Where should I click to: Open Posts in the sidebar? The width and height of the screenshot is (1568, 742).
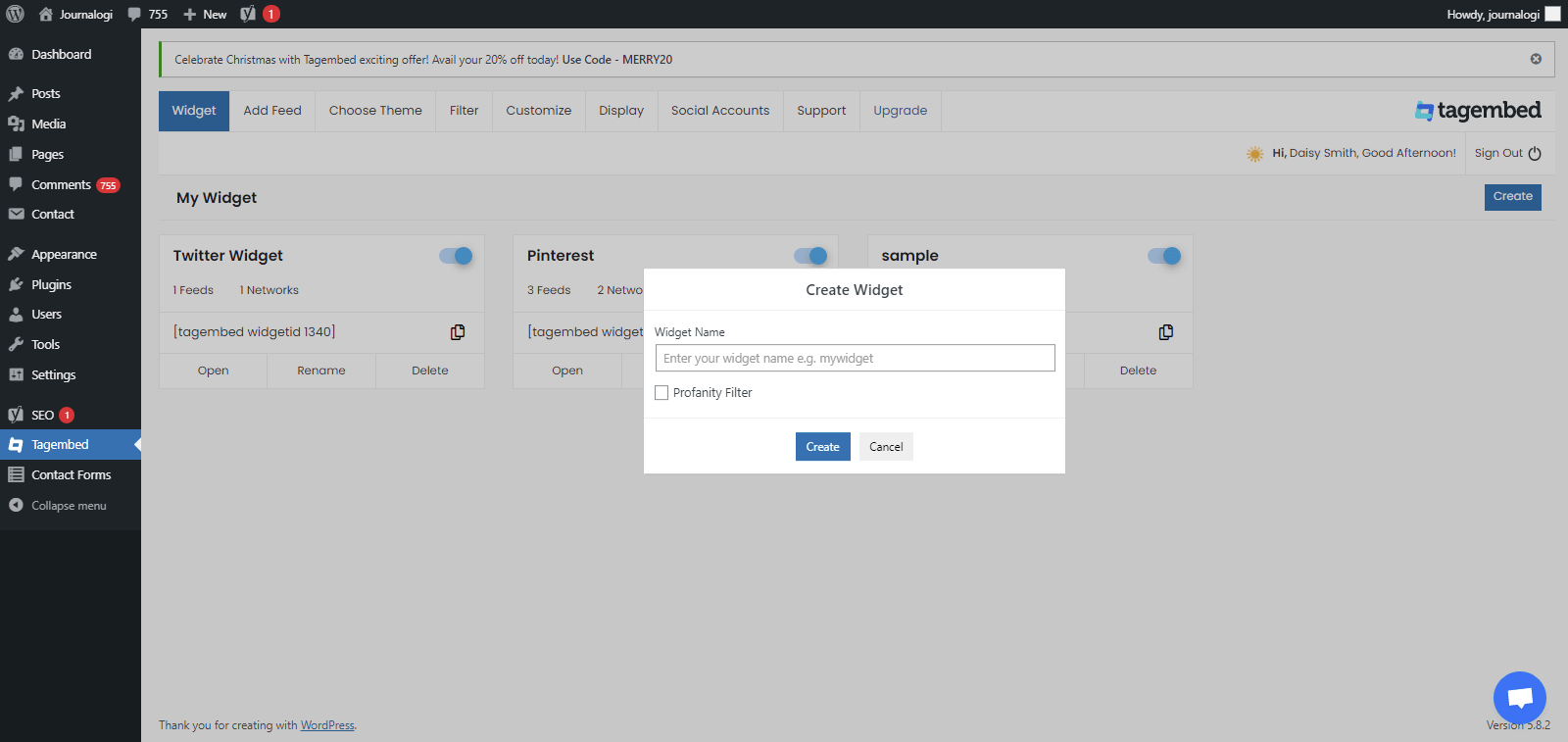pos(71,93)
